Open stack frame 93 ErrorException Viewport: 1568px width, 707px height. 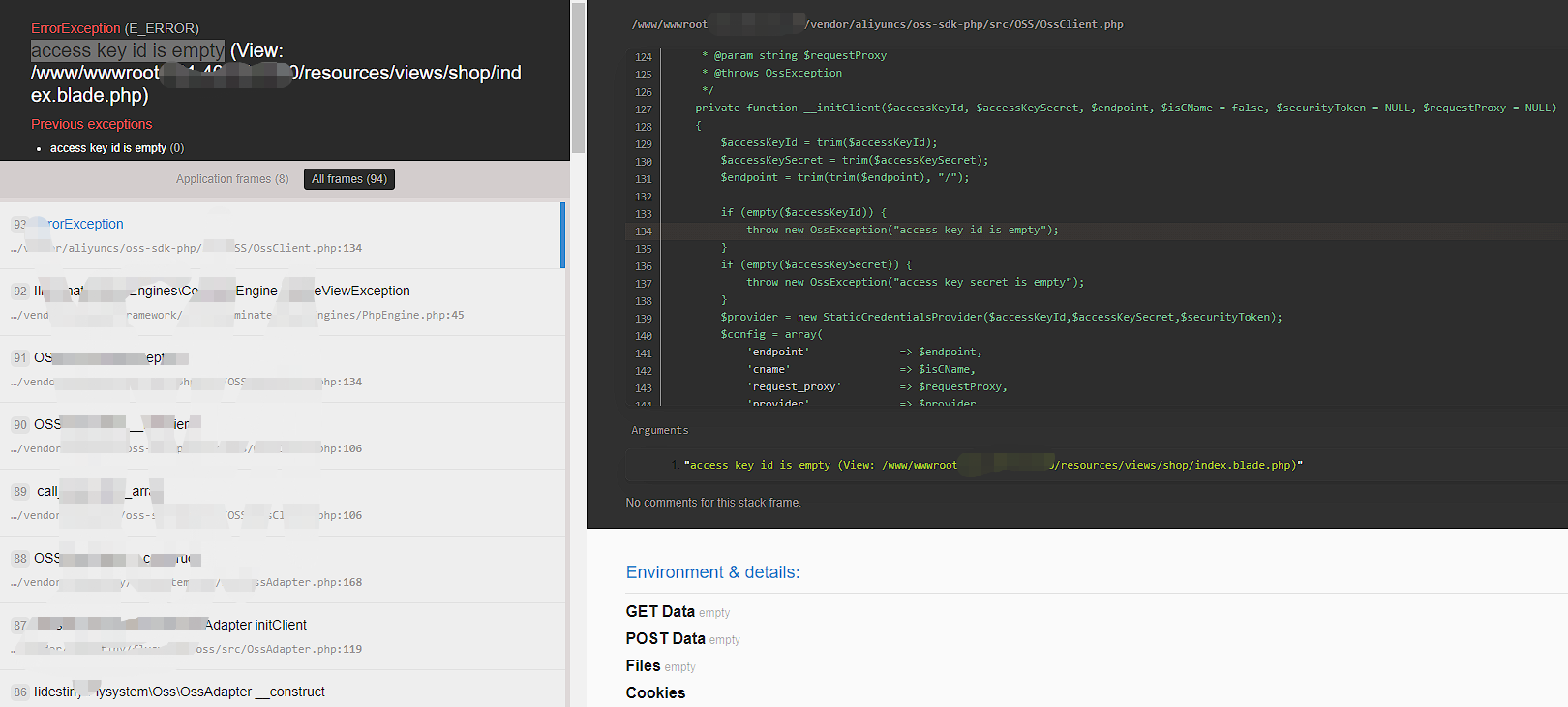(283, 235)
